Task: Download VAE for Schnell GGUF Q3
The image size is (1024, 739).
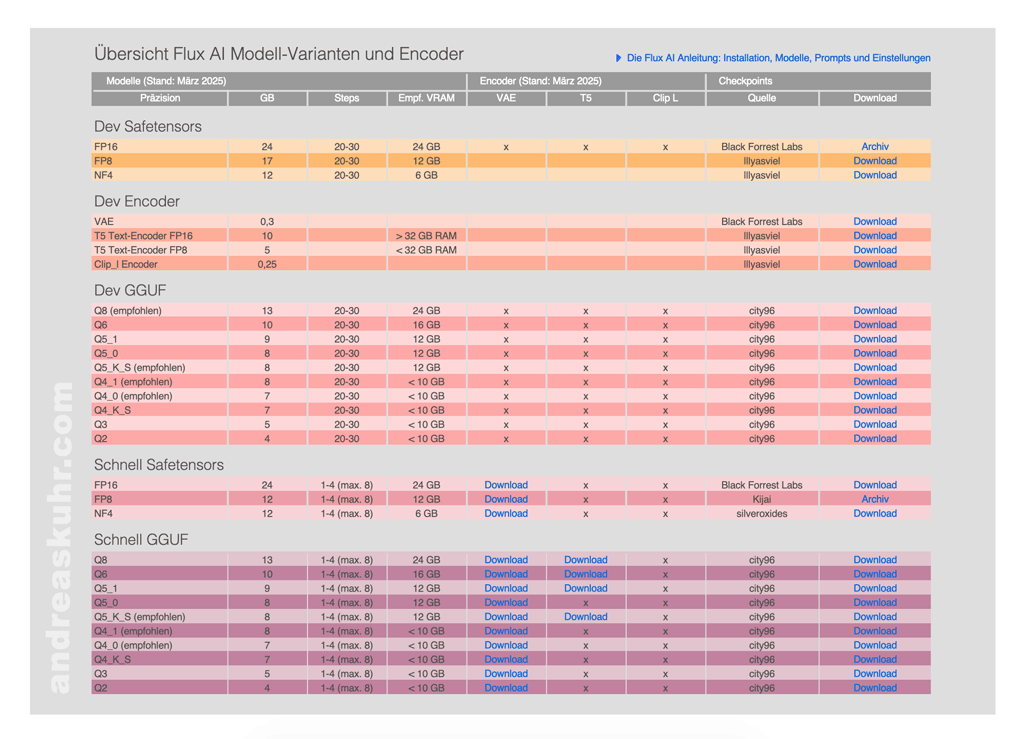Action: click(x=506, y=674)
